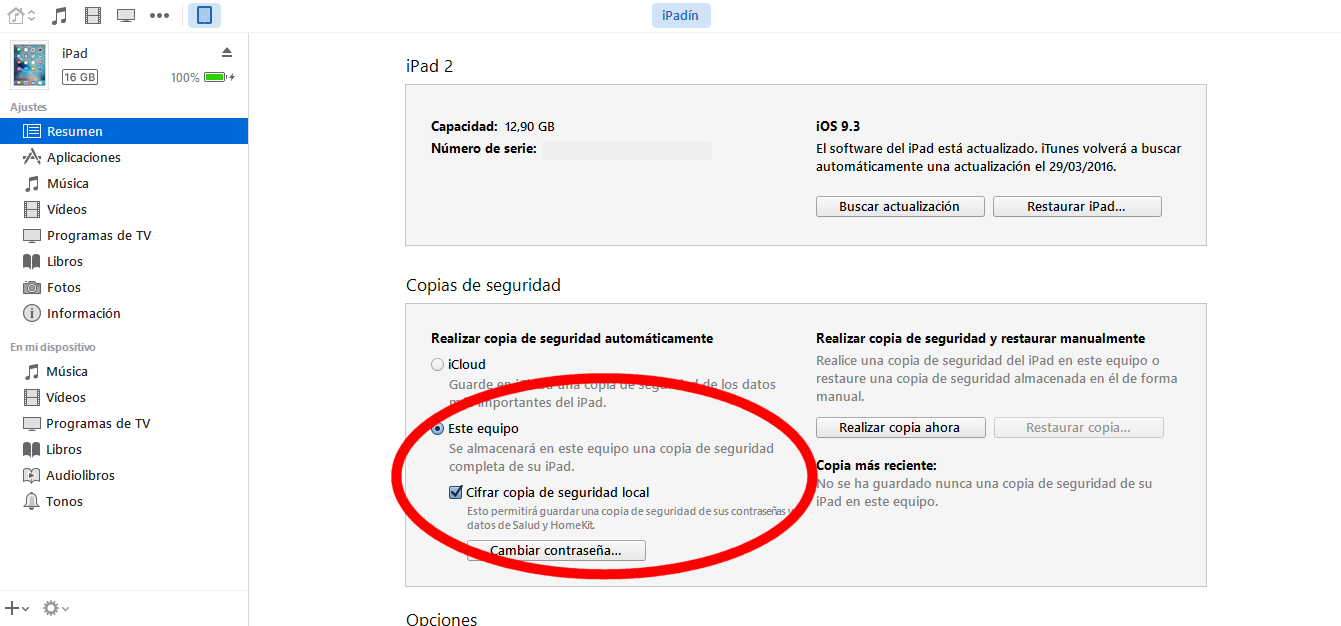
Task: Click the iPad device thumbnail
Action: [x=30, y=65]
